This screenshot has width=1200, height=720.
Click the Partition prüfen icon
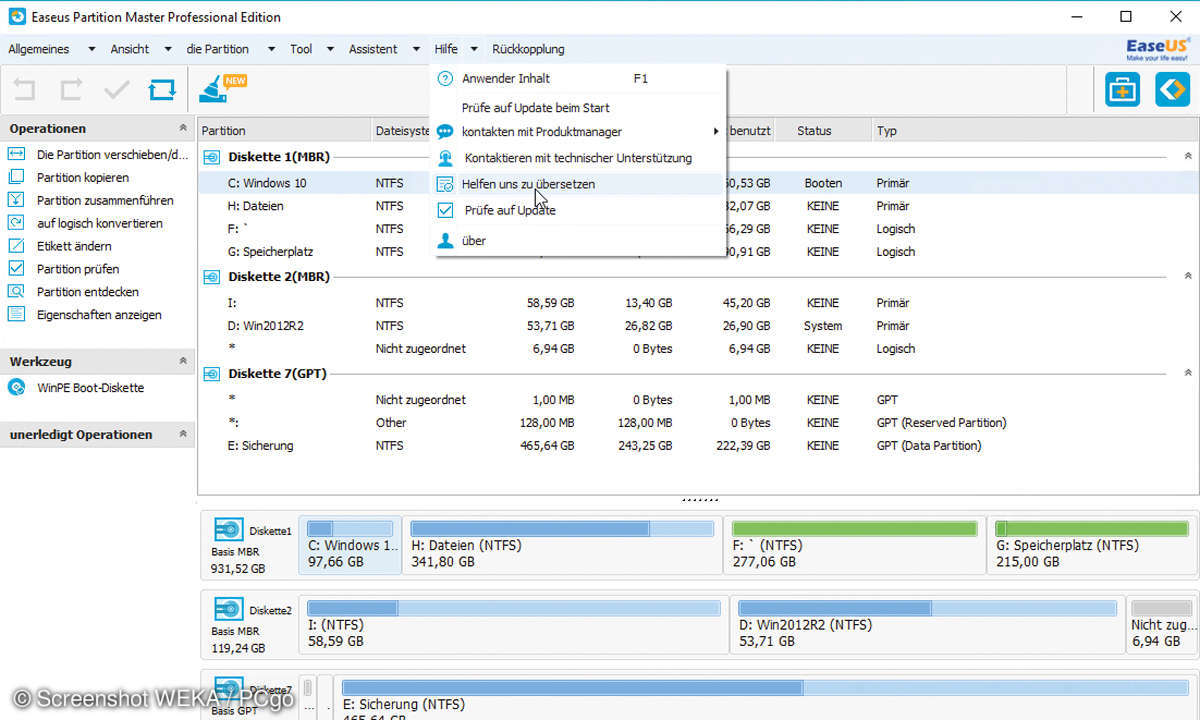point(16,268)
